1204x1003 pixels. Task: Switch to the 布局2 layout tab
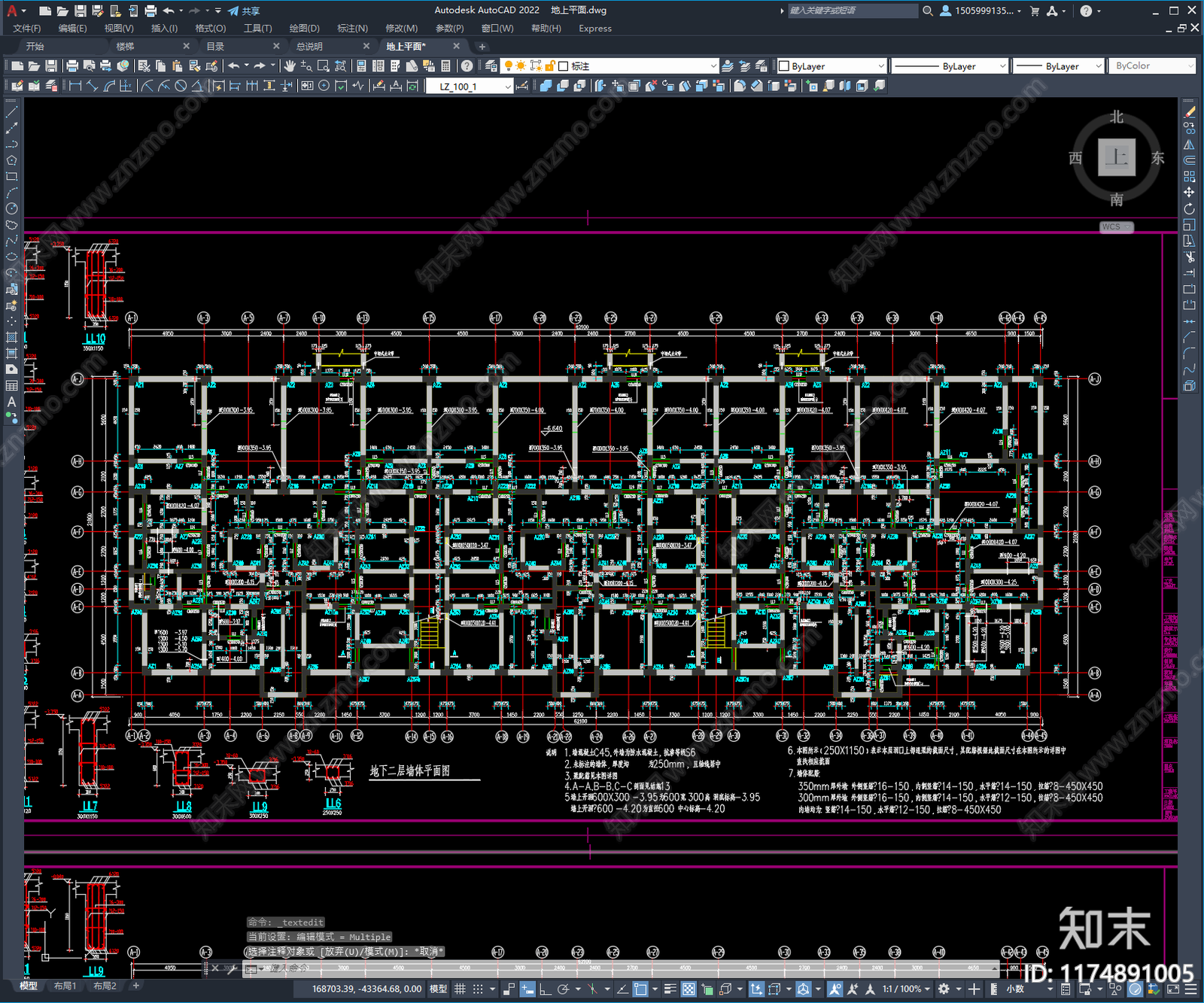[105, 986]
